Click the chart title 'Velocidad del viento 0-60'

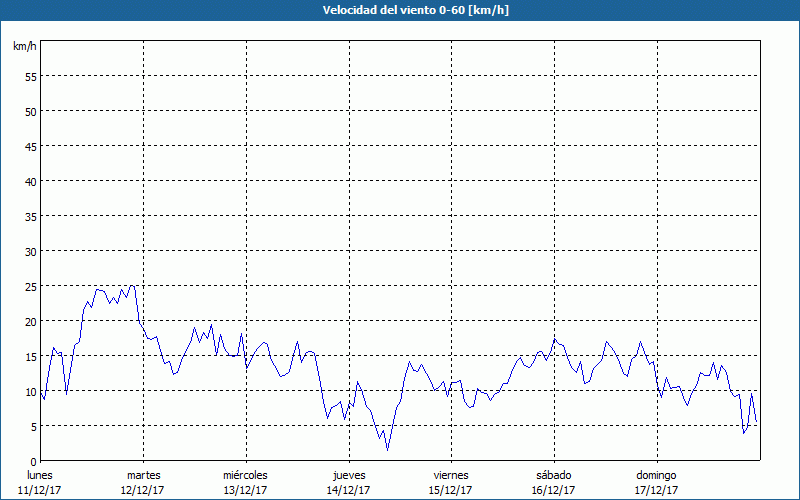pyautogui.click(x=399, y=10)
